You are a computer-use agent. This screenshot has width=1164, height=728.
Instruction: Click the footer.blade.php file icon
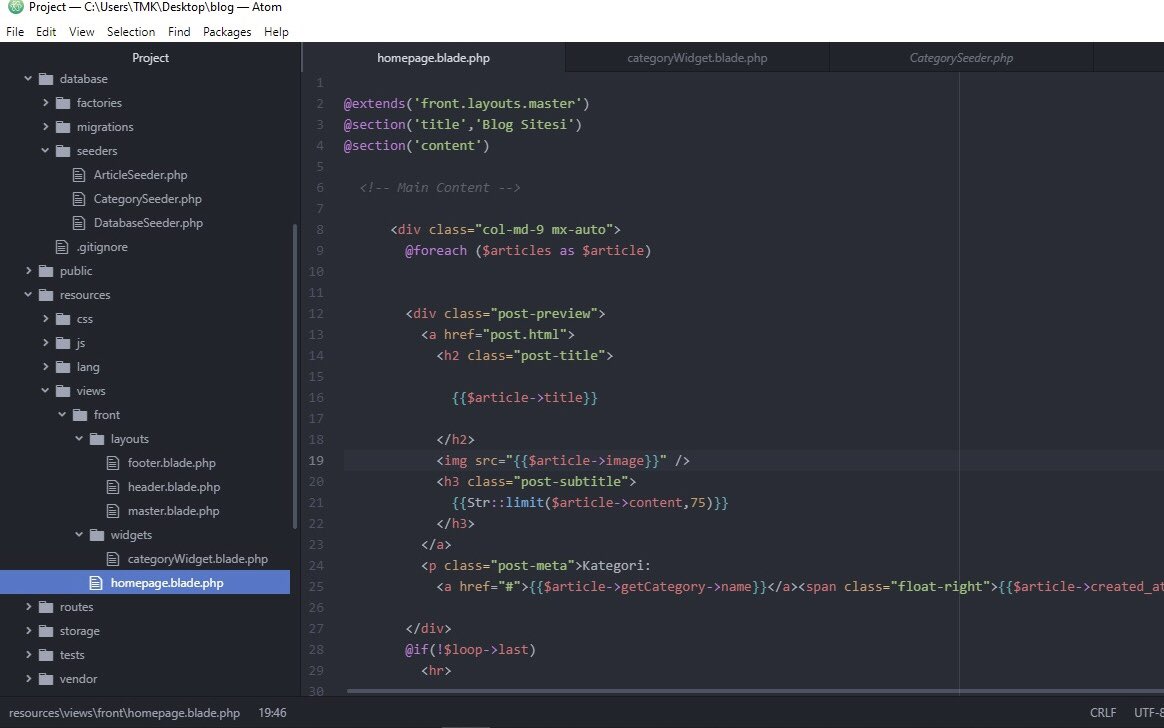(x=113, y=463)
